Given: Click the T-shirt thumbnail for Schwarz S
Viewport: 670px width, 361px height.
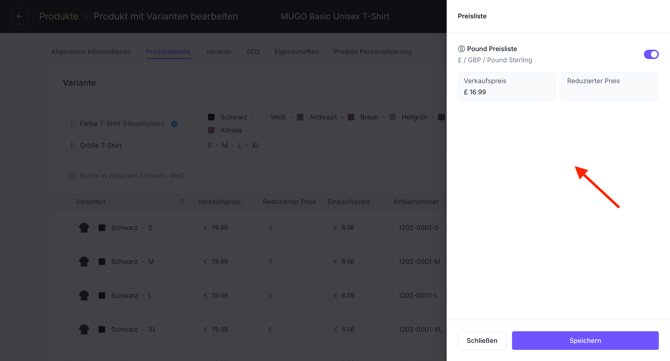Looking at the screenshot, I should [84, 228].
